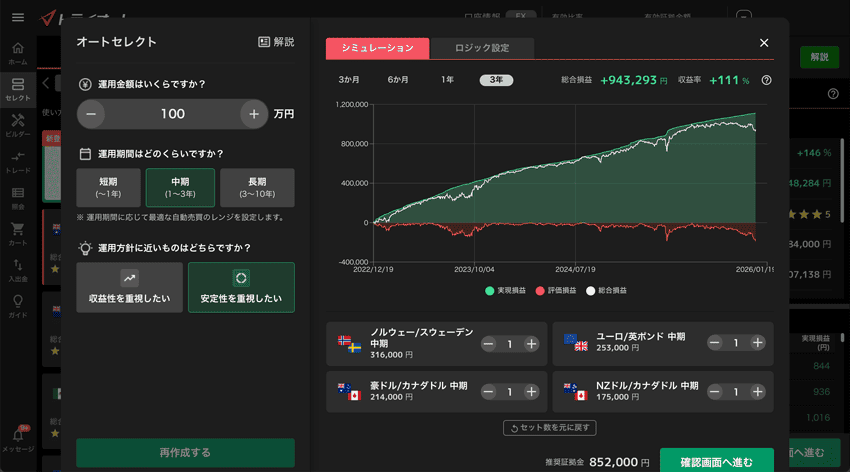This screenshot has width=850, height=472.
Task: Open the hamburger menu icon
Action: [18, 17]
